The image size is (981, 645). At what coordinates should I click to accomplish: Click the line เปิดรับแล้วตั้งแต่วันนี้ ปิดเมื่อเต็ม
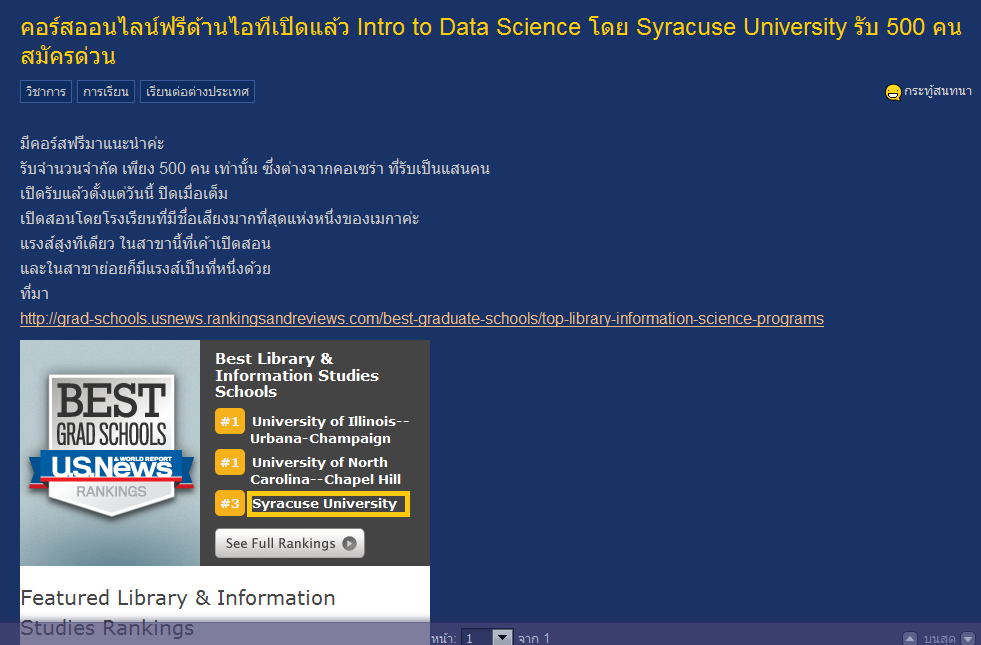(124, 193)
